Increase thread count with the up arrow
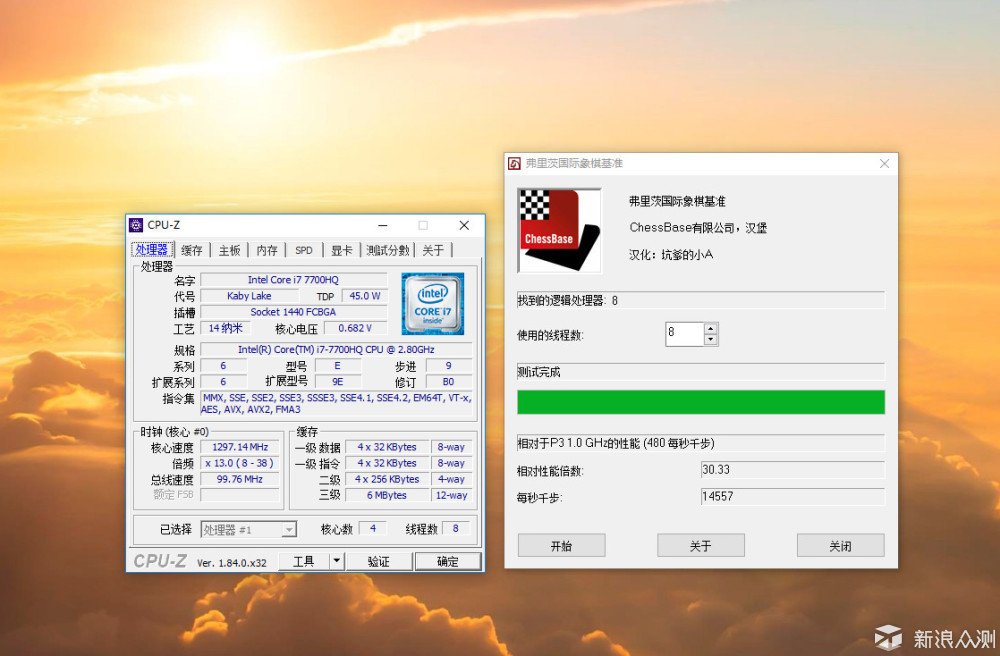The width and height of the screenshot is (1000, 656). click(x=711, y=329)
